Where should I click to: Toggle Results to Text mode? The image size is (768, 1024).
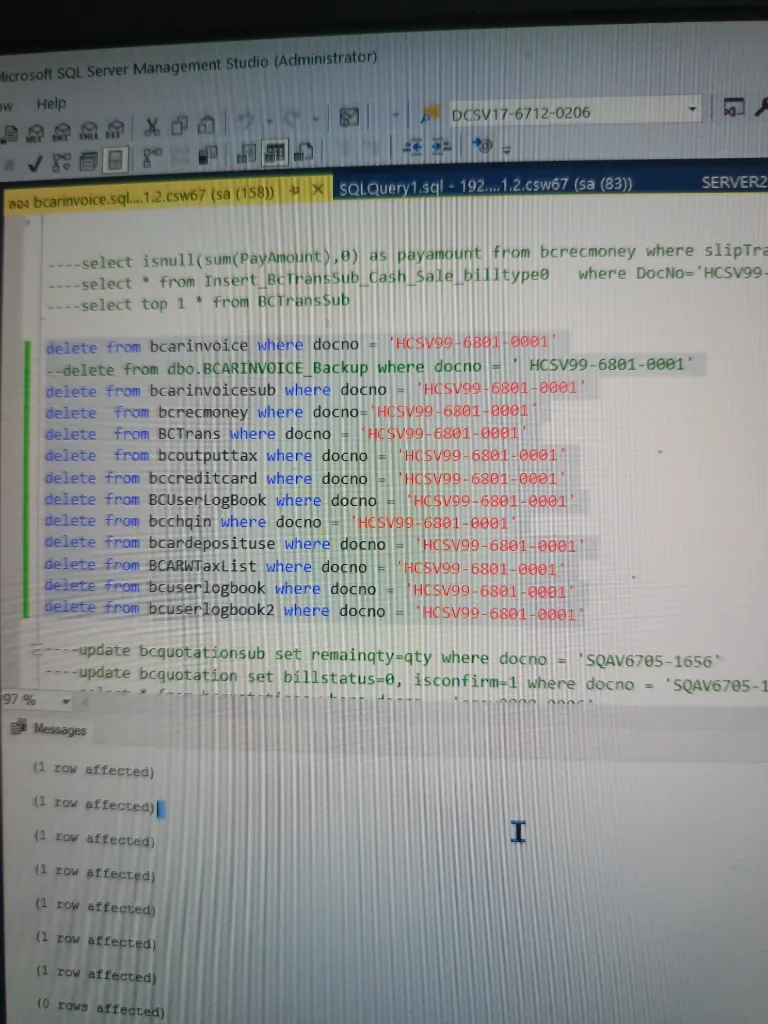pyautogui.click(x=247, y=154)
